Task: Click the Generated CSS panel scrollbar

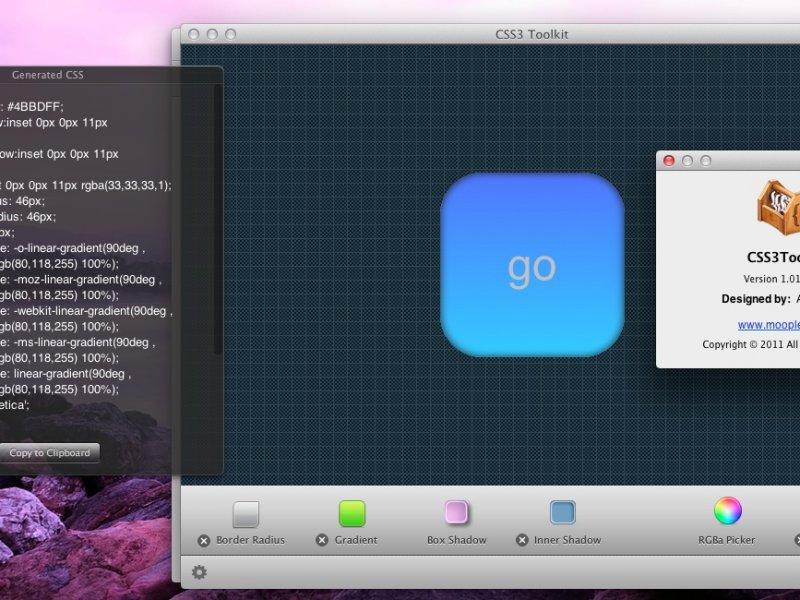Action: [218, 219]
